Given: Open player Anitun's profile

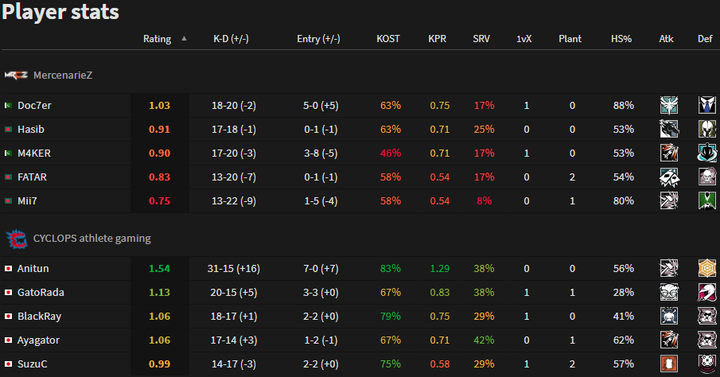Looking at the screenshot, I should tap(33, 268).
